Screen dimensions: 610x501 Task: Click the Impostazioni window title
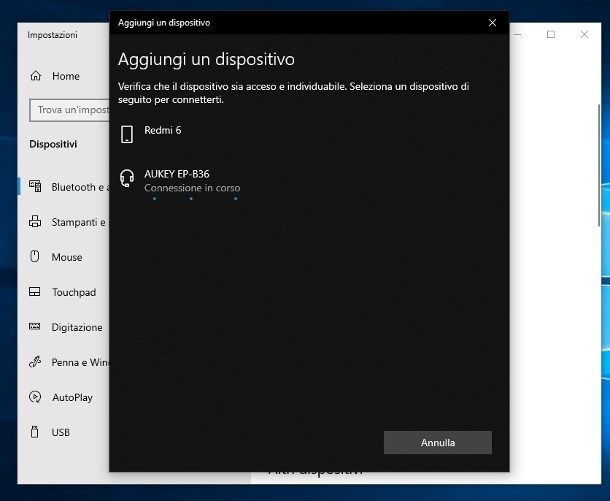pyautogui.click(x=52, y=35)
